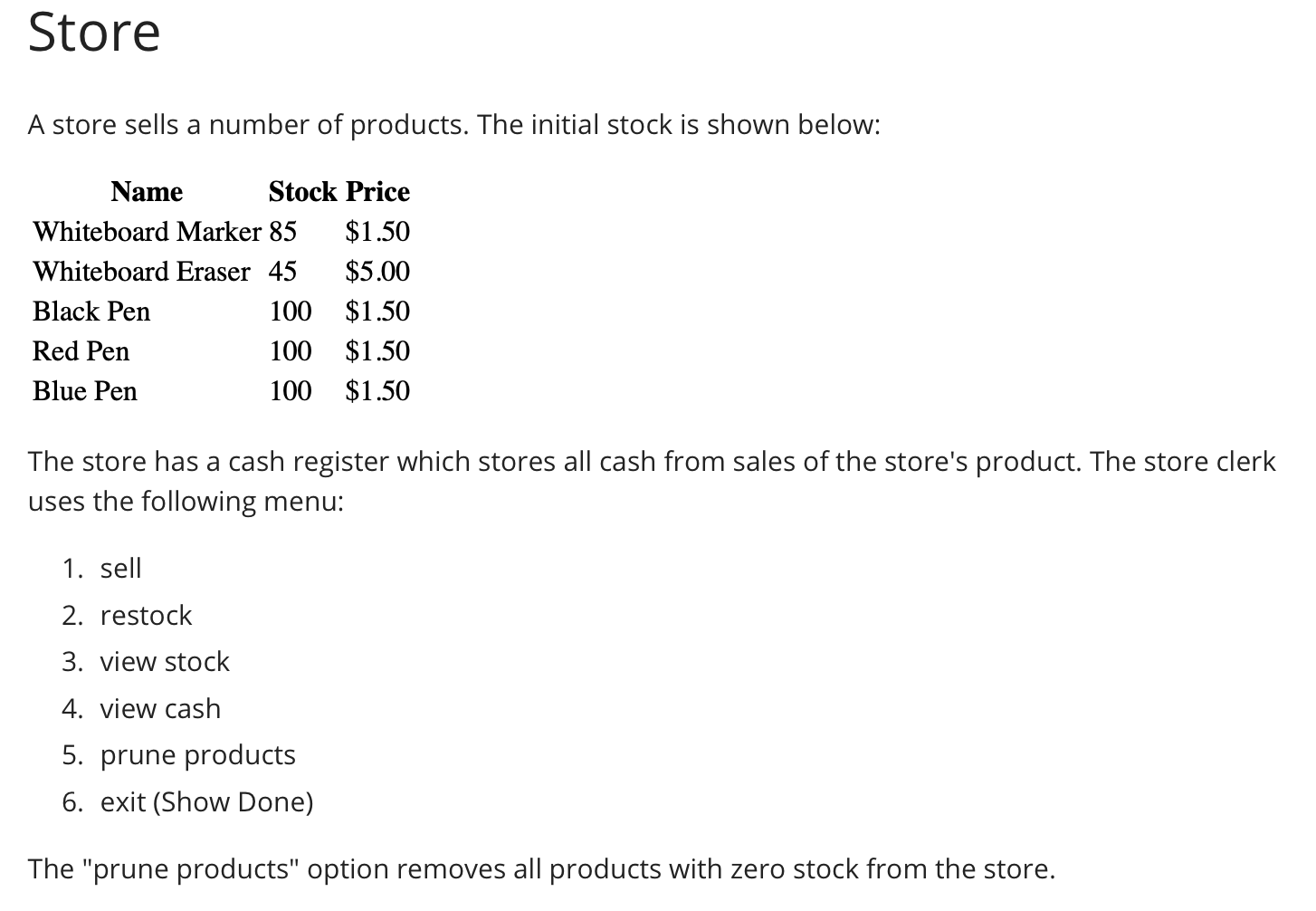The image size is (1316, 911).
Task: Select the Name column header
Action: 147,192
